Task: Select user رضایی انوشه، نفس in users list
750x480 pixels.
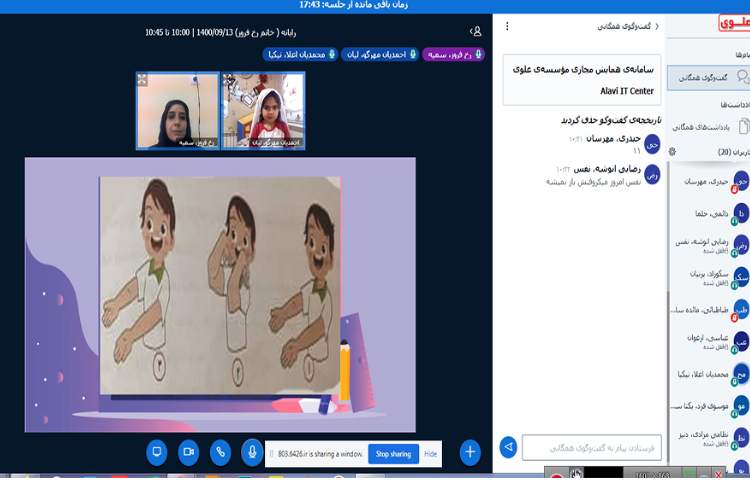Action: click(710, 245)
